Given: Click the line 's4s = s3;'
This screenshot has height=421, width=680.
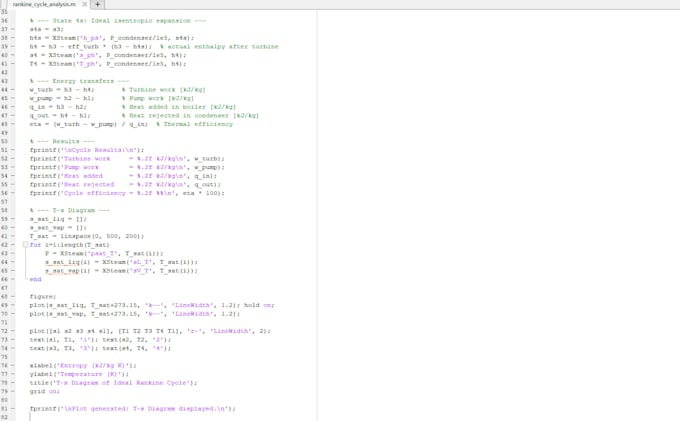Looking at the screenshot, I should [46, 29].
